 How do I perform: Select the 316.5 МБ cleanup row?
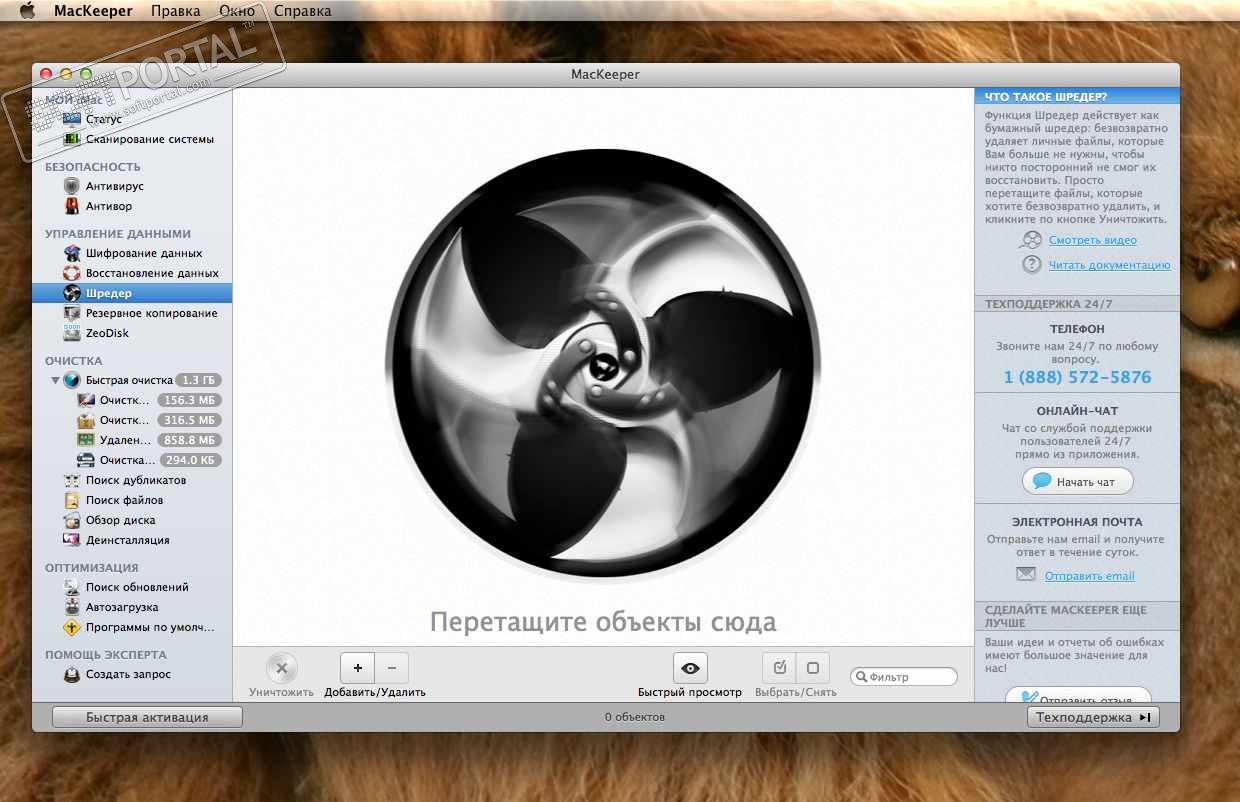click(132, 420)
